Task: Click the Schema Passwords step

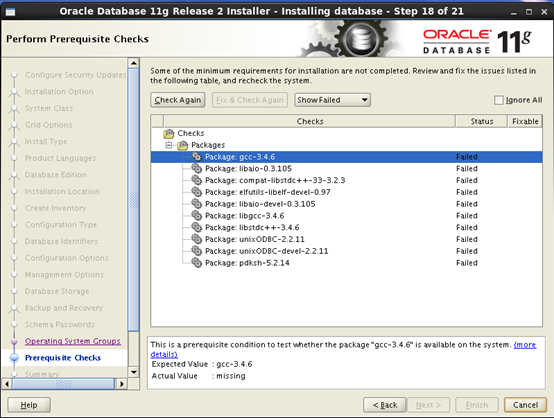Action: (x=60, y=325)
